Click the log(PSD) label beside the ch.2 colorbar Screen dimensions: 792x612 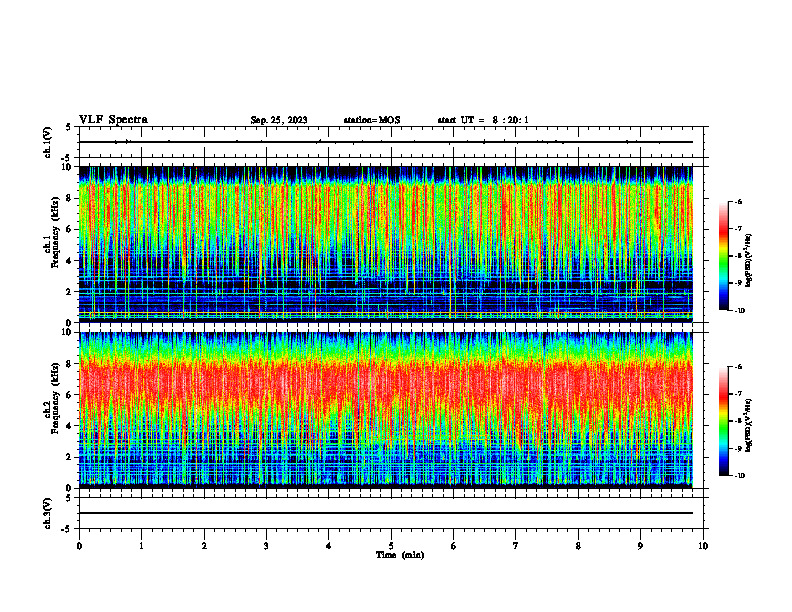(749, 426)
